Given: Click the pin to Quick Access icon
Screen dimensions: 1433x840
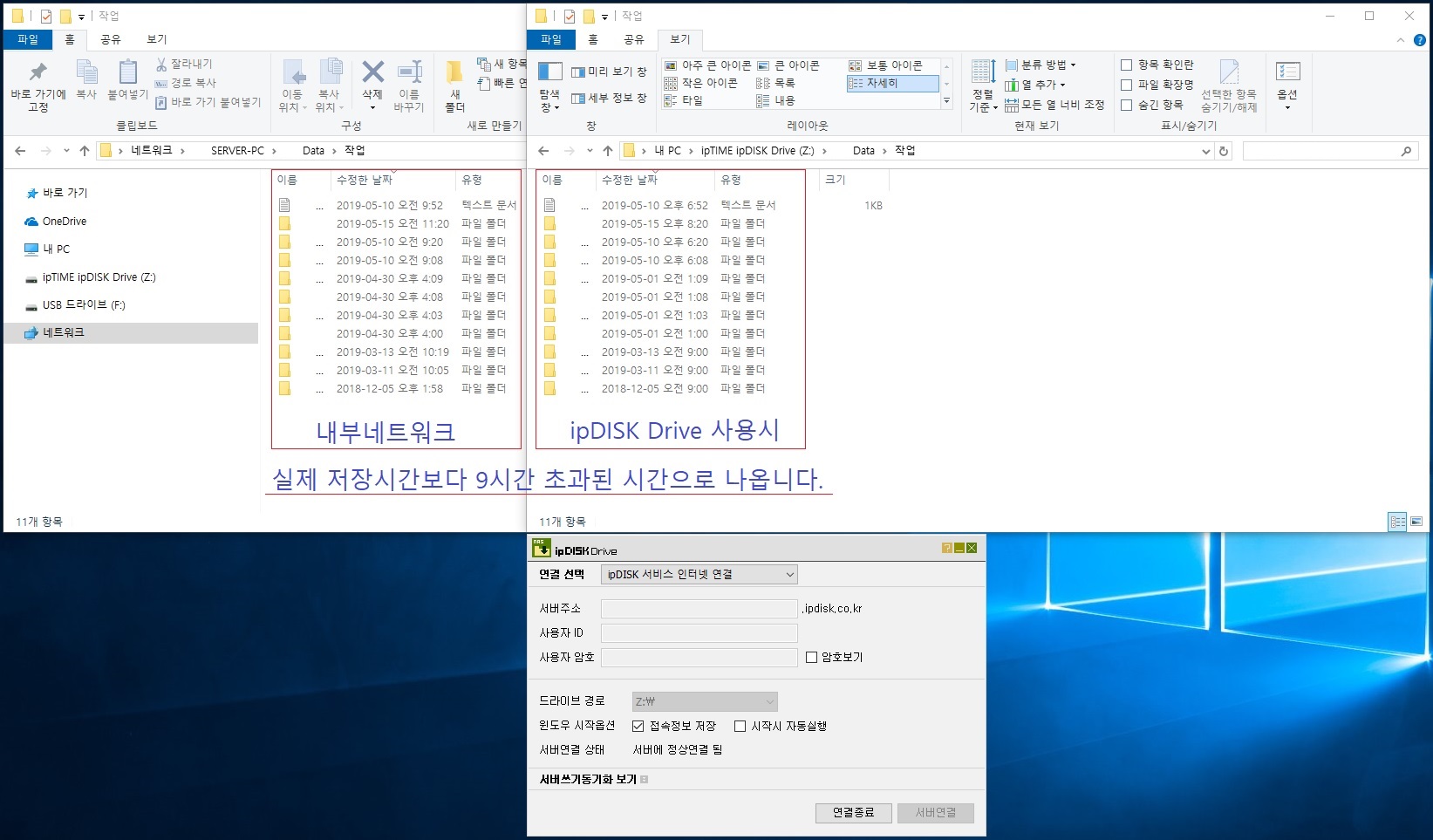Looking at the screenshot, I should [38, 72].
